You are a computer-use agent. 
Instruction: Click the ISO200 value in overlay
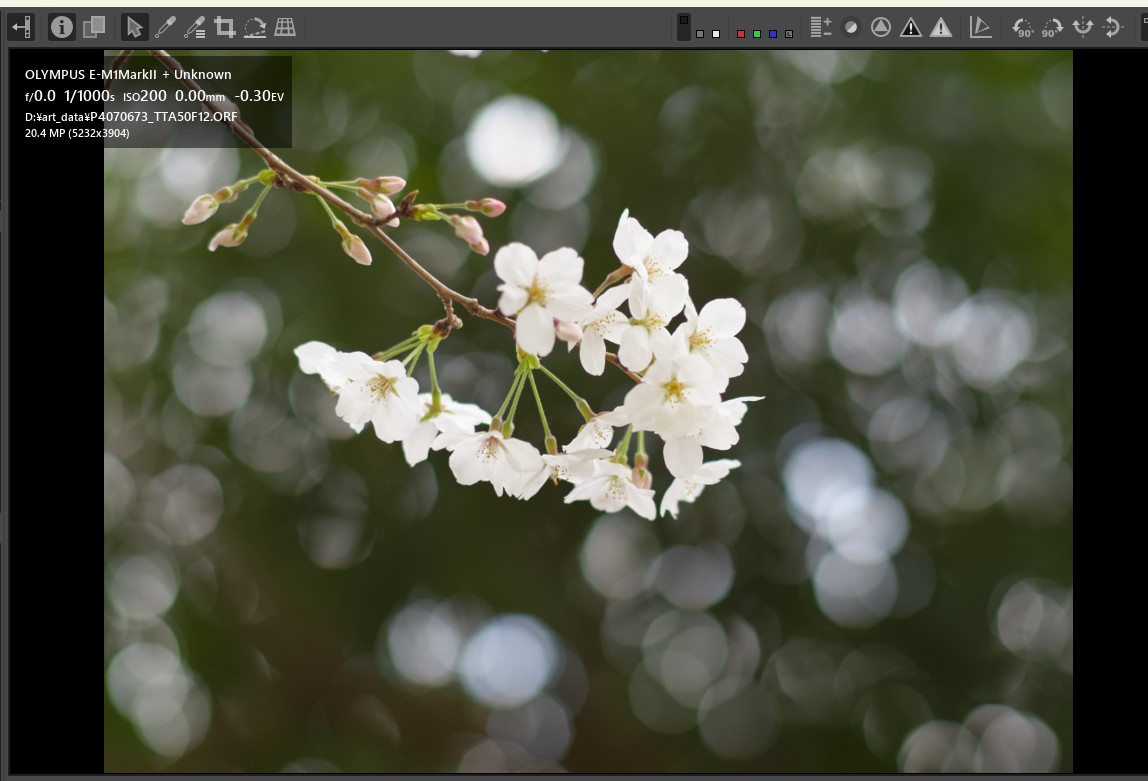point(144,96)
